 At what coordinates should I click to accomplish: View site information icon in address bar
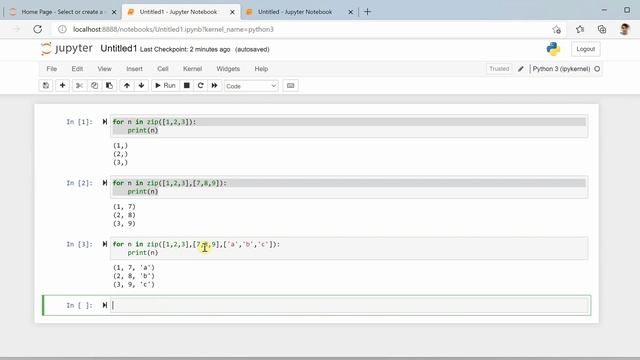[62, 29]
